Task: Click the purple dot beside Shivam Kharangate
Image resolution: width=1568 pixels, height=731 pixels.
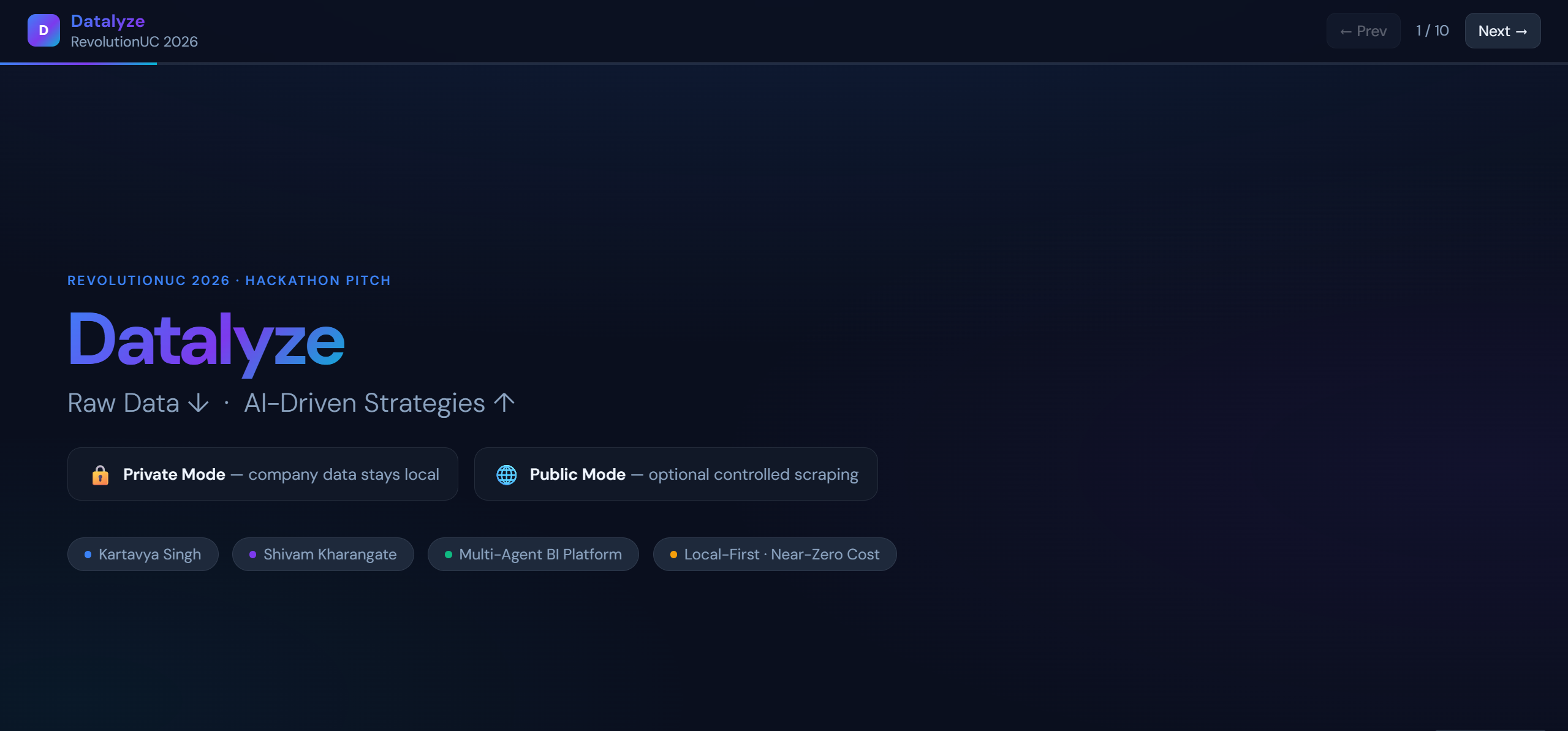Action: (252, 555)
